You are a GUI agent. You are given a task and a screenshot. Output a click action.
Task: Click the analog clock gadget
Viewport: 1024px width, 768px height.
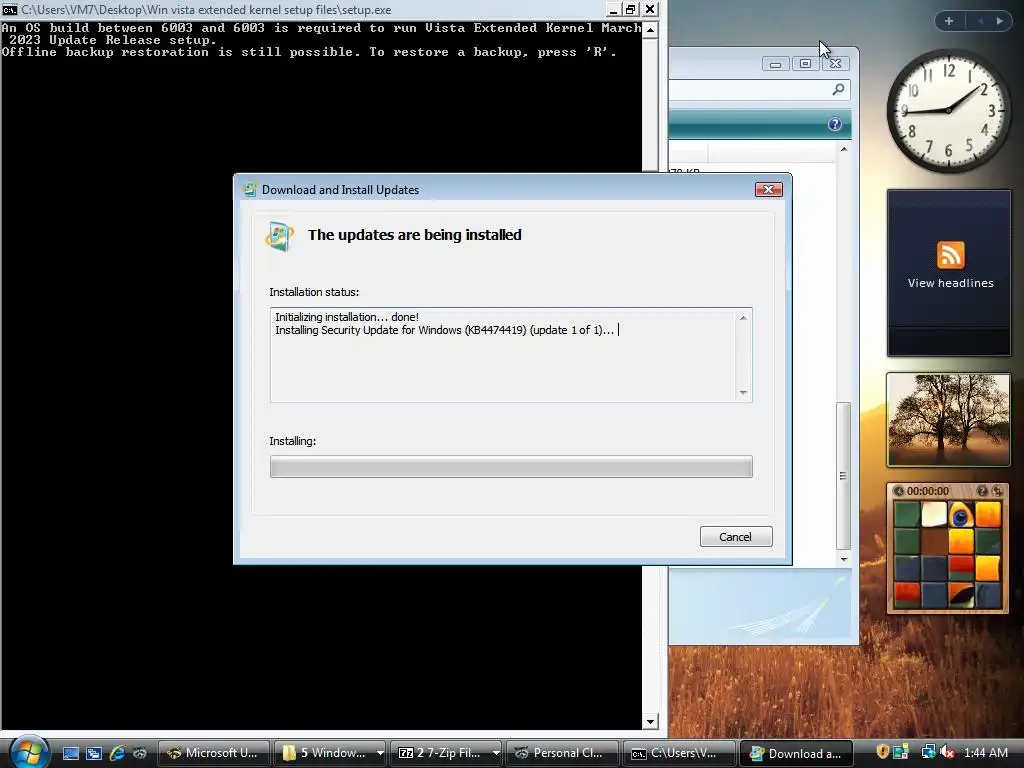pos(948,111)
